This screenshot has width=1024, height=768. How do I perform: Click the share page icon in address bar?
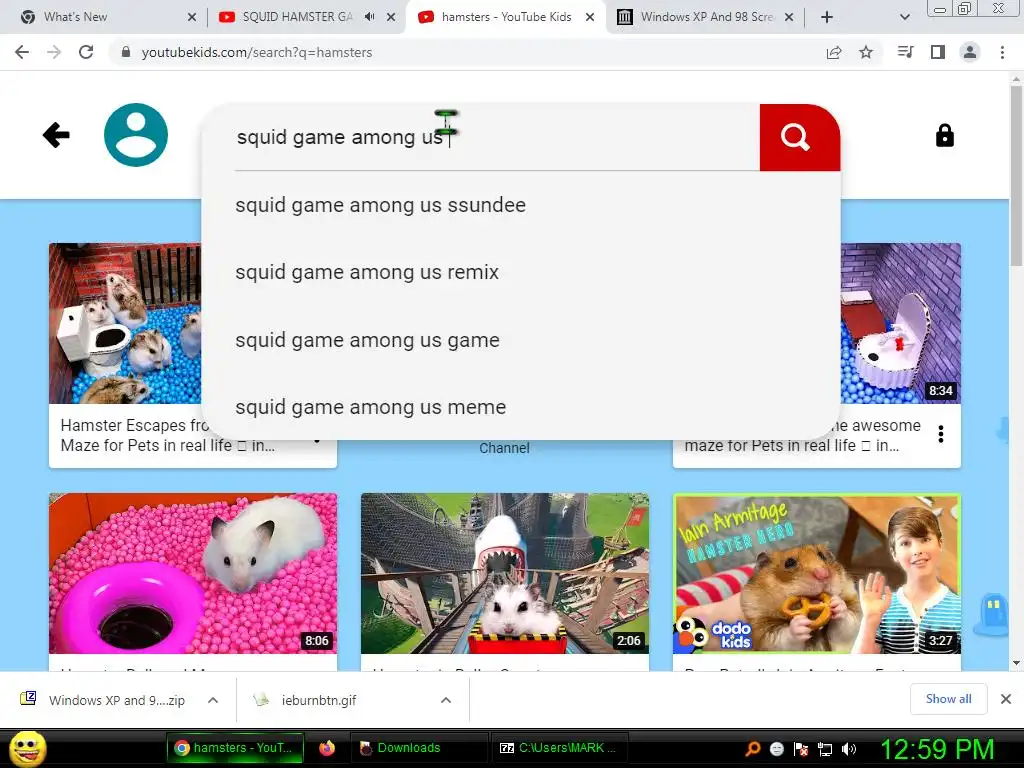coord(834,52)
